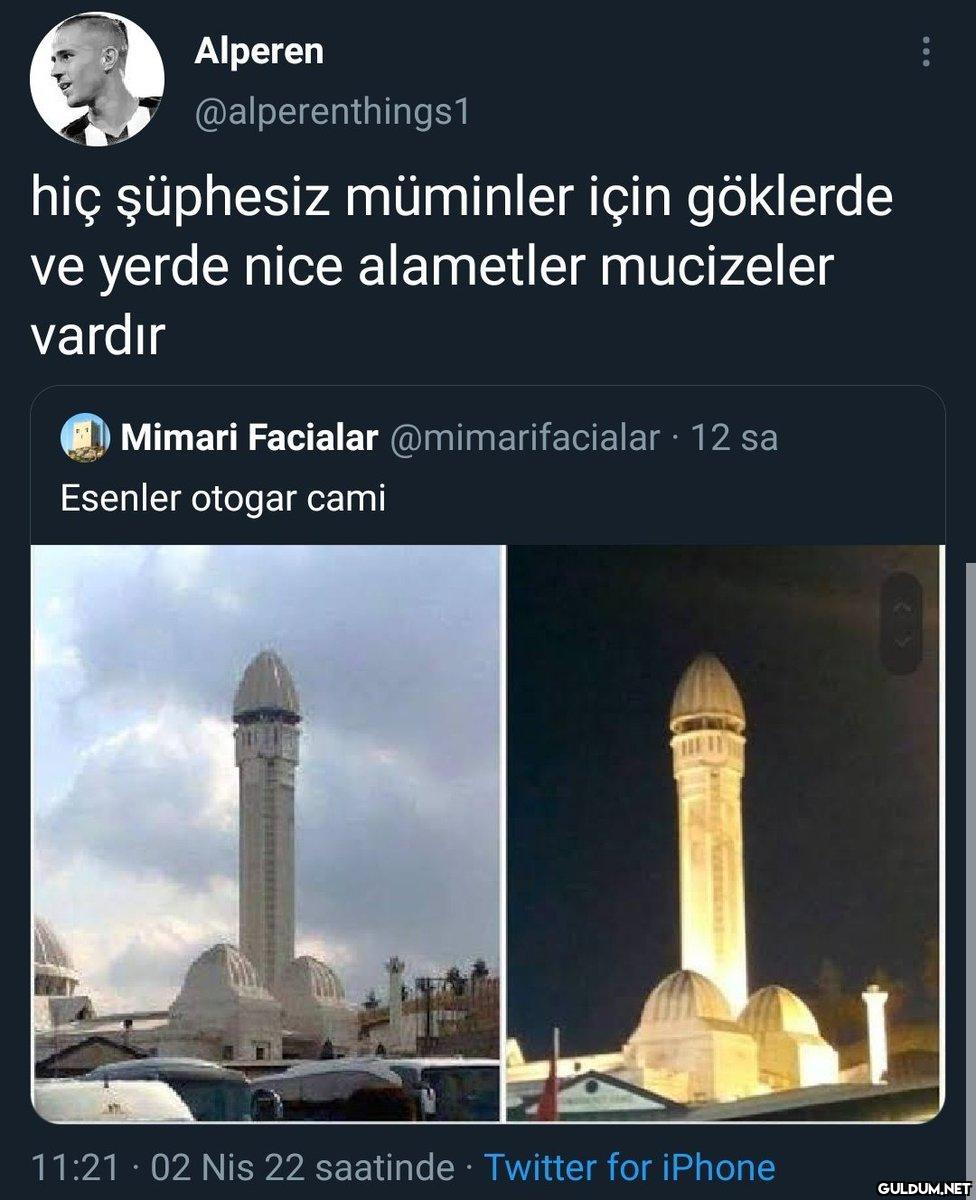Open the Twitter for iPhone source link
Image resolution: width=976 pixels, height=1200 pixels.
click(629, 1167)
